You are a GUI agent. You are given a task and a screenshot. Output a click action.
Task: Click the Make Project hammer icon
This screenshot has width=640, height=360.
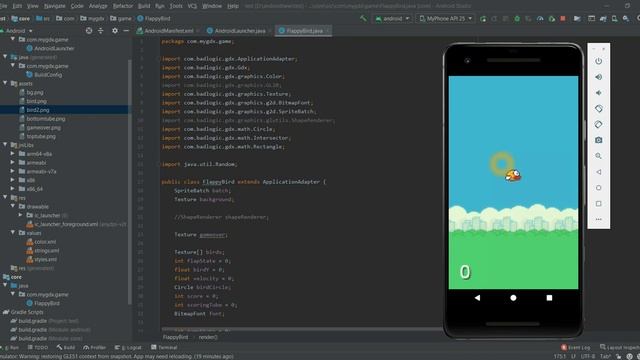click(x=363, y=18)
